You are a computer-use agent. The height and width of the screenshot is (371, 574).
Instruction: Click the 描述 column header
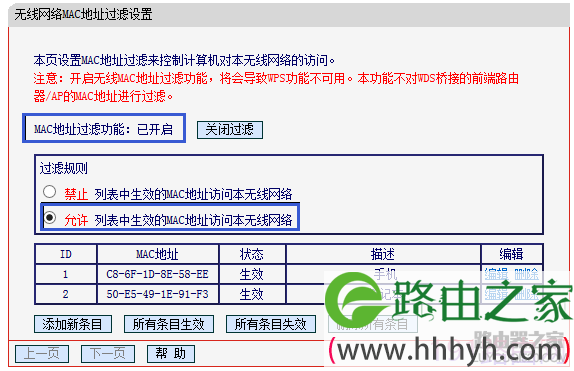tap(383, 254)
